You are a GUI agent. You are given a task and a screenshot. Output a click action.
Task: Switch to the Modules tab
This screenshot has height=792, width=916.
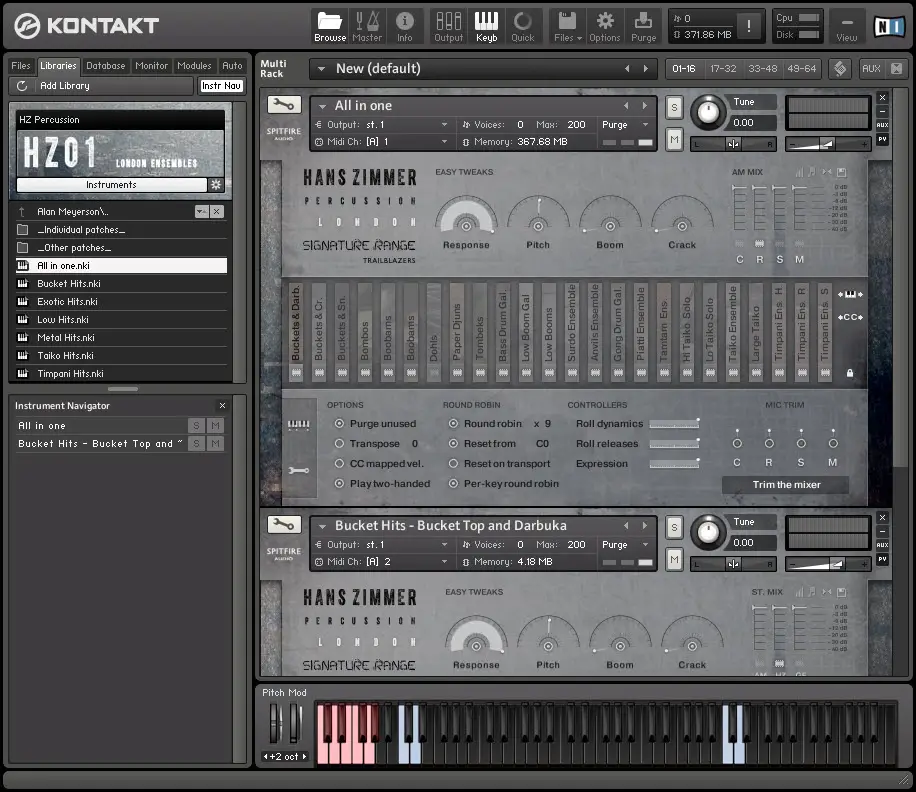coord(194,66)
